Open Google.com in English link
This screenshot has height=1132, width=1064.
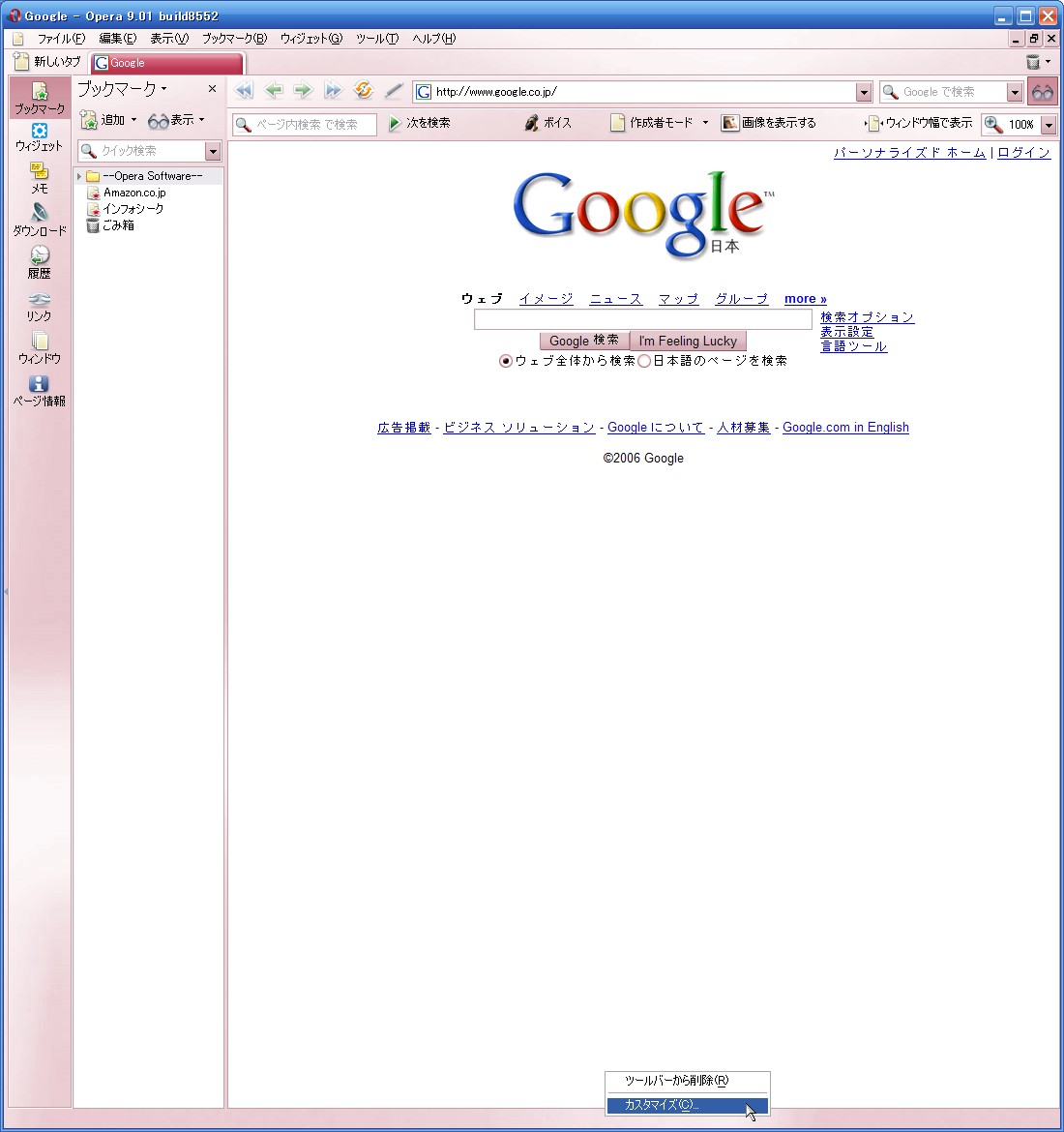pyautogui.click(x=845, y=428)
